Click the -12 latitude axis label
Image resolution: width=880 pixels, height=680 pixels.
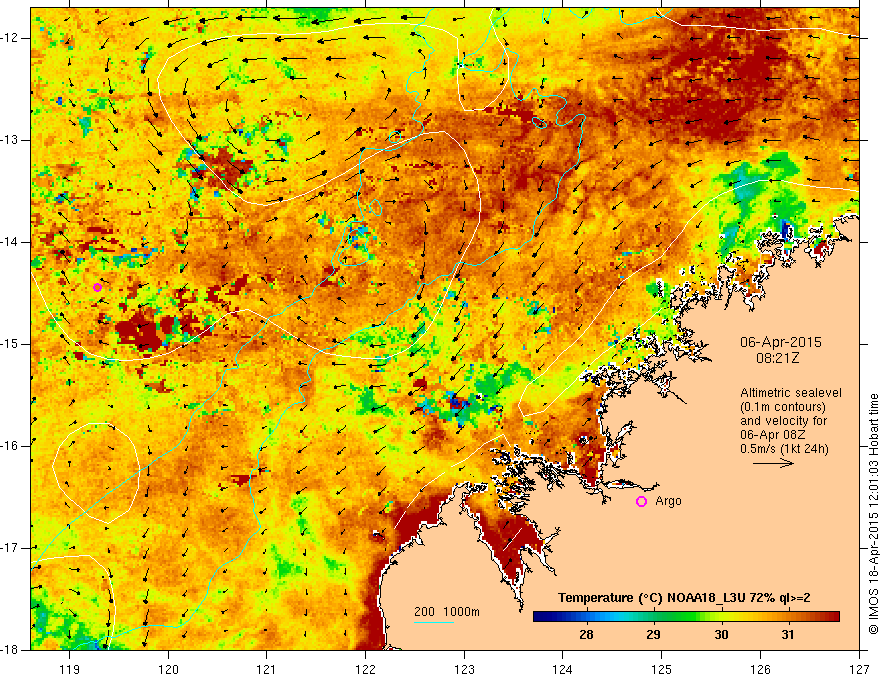pyautogui.click(x=10, y=38)
